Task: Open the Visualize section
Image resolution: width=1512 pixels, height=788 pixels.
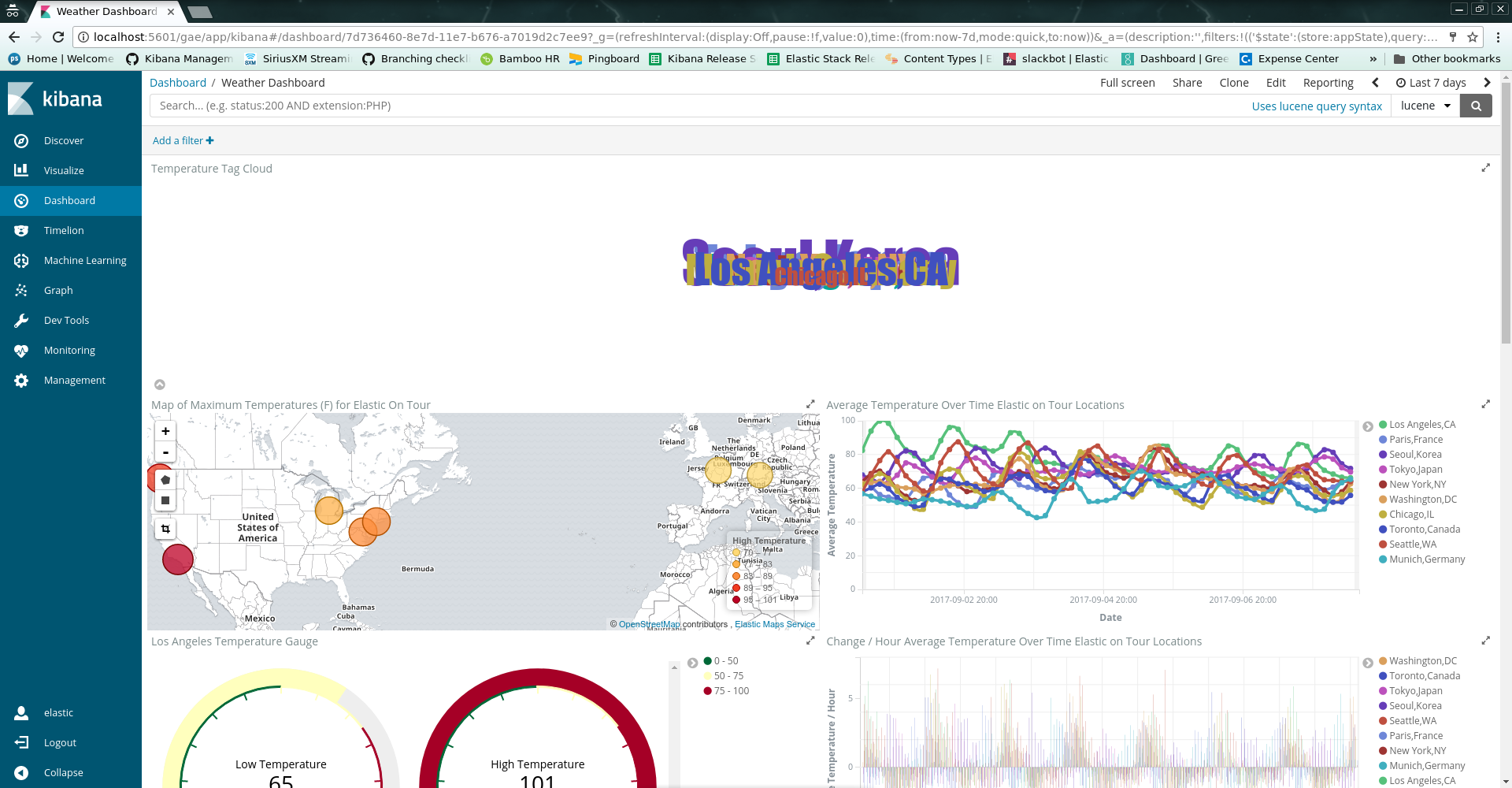Action: [x=64, y=170]
